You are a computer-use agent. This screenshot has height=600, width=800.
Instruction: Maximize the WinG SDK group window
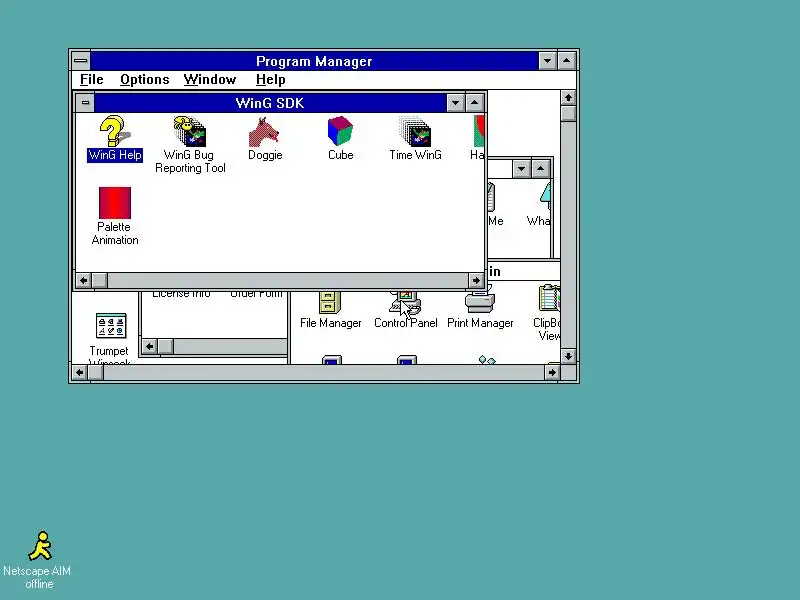tap(474, 103)
